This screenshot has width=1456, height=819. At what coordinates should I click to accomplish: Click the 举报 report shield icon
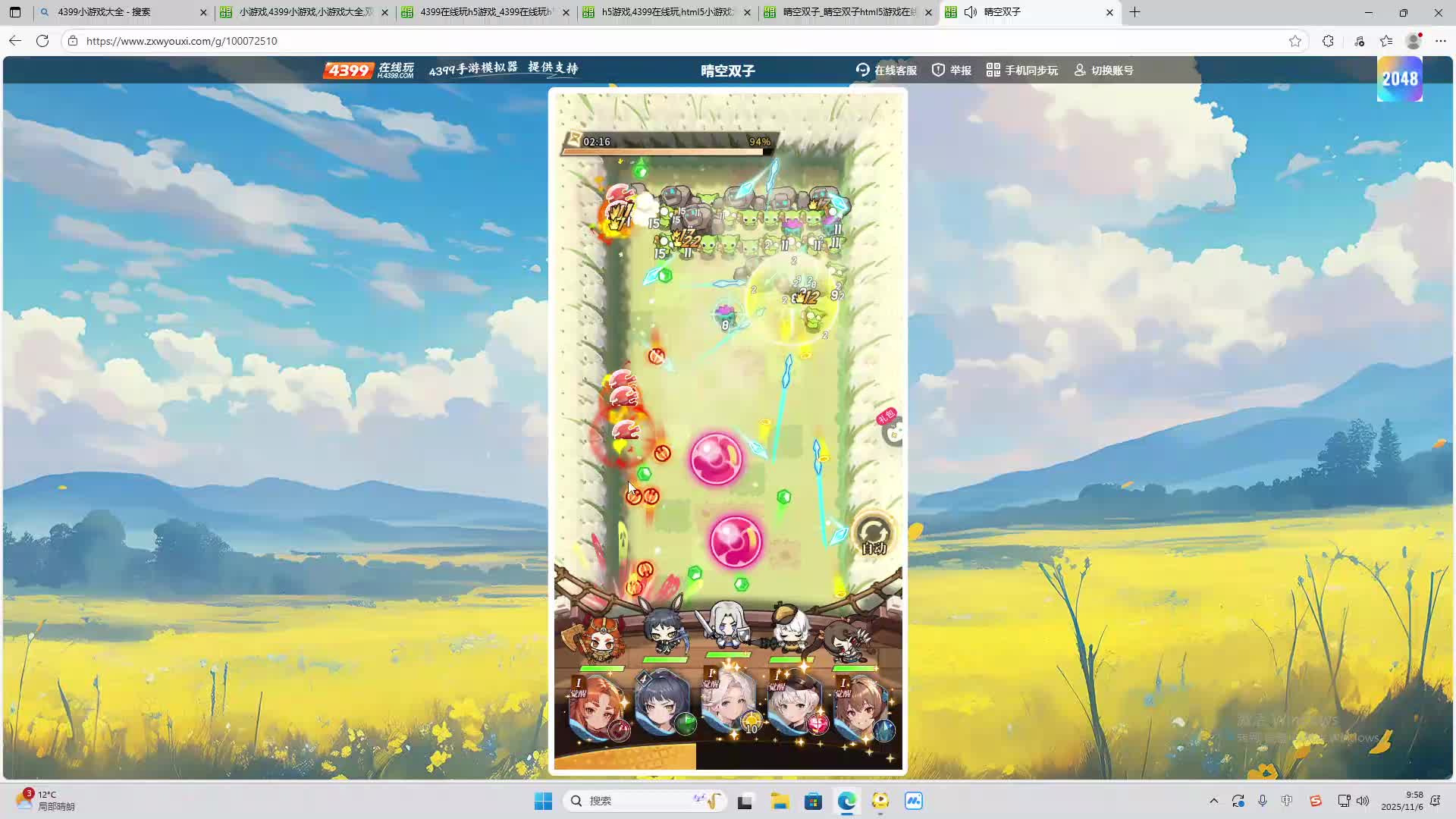point(938,70)
